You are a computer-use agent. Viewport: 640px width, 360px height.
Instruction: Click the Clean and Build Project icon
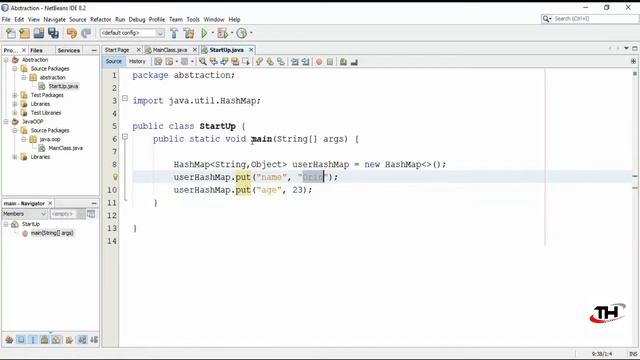(x=189, y=33)
